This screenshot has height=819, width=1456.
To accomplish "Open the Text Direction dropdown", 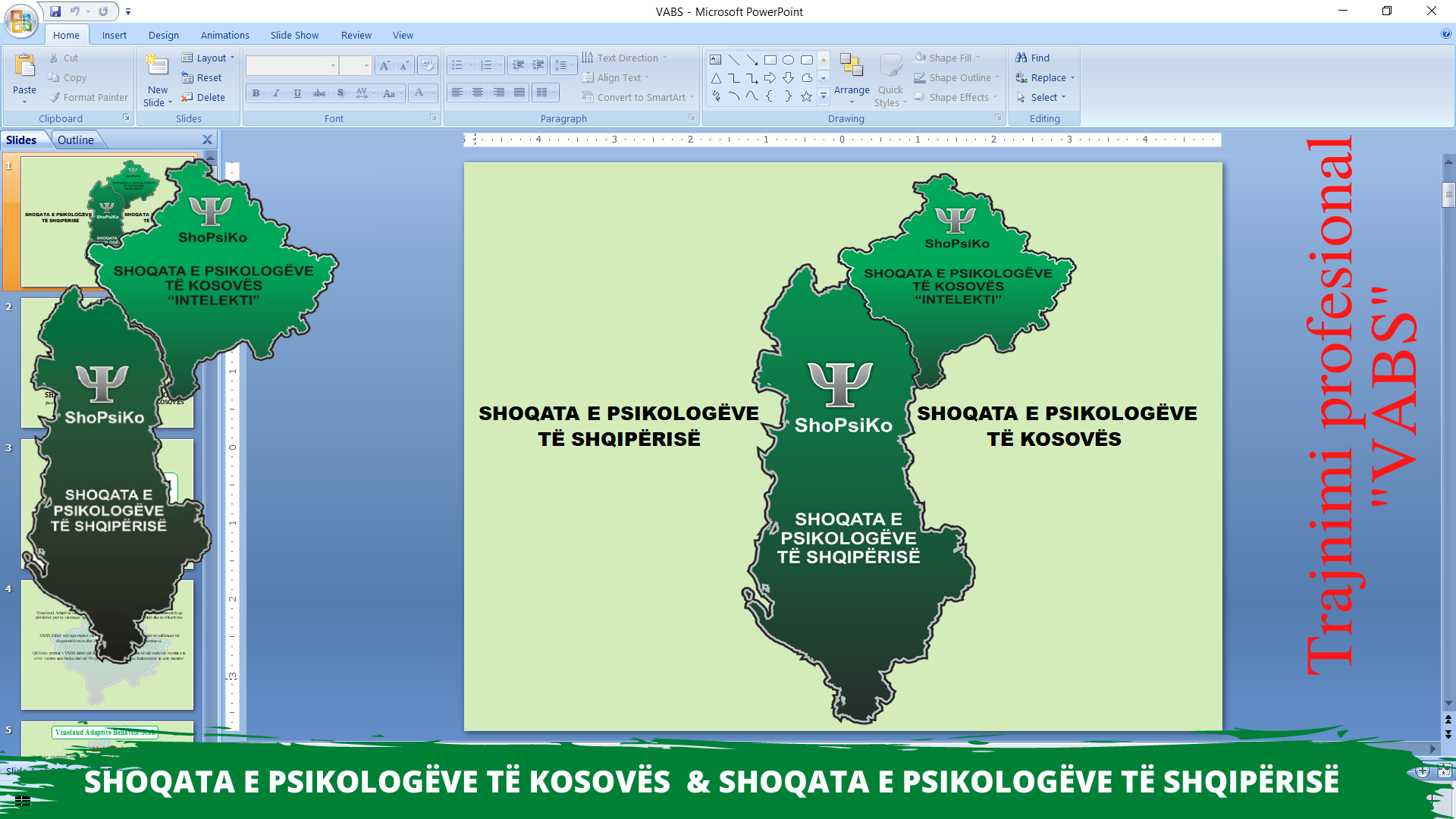I will [625, 58].
